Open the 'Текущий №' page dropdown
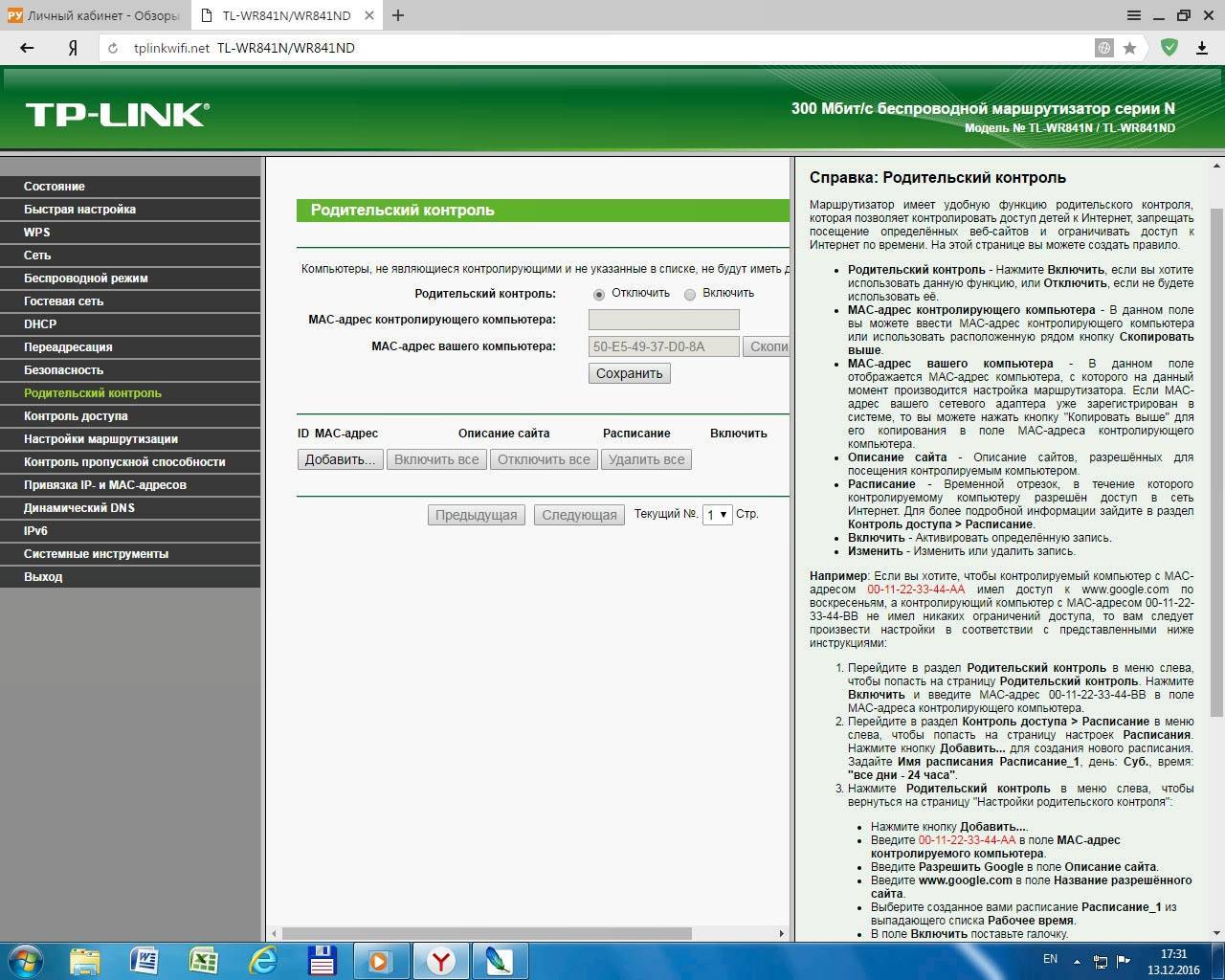 (x=717, y=515)
